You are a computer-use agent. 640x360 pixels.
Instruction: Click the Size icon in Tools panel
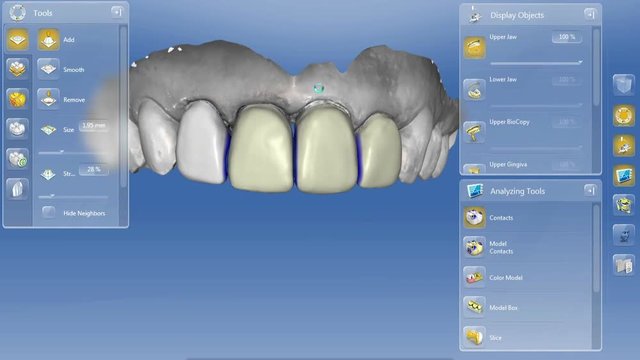(48, 130)
